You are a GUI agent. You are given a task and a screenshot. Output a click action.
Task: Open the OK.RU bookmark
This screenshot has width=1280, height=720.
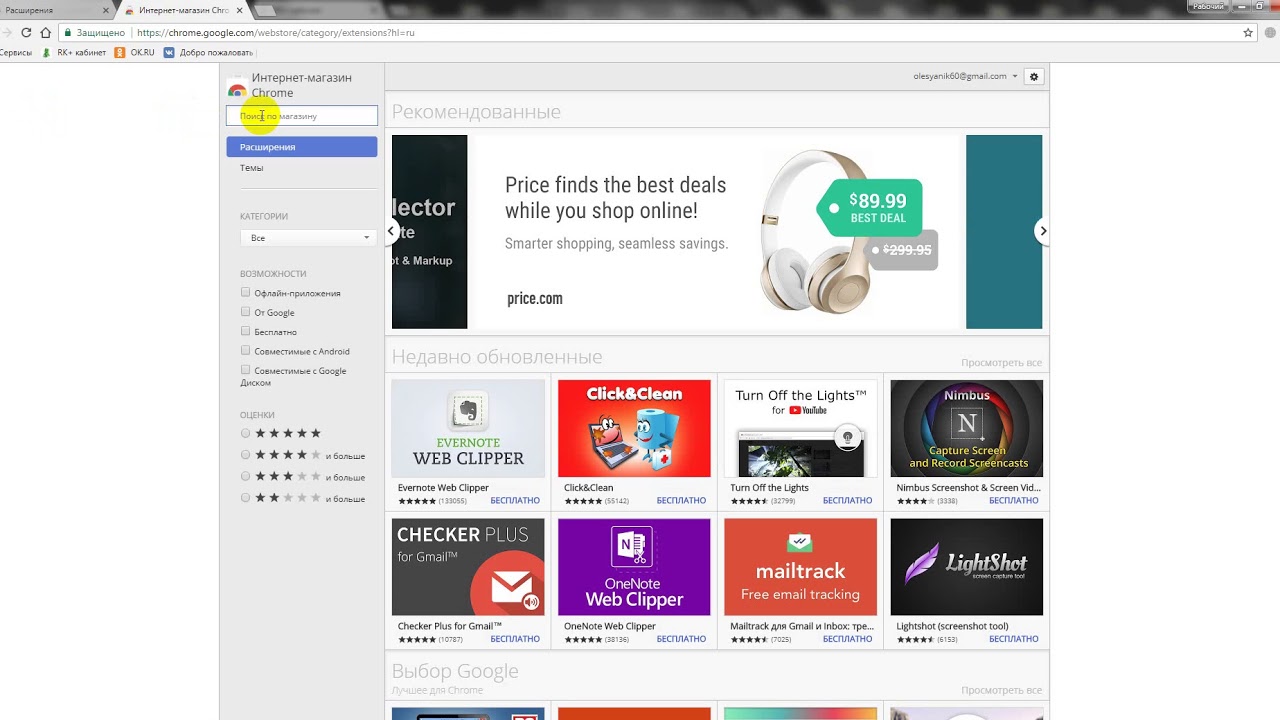point(135,52)
